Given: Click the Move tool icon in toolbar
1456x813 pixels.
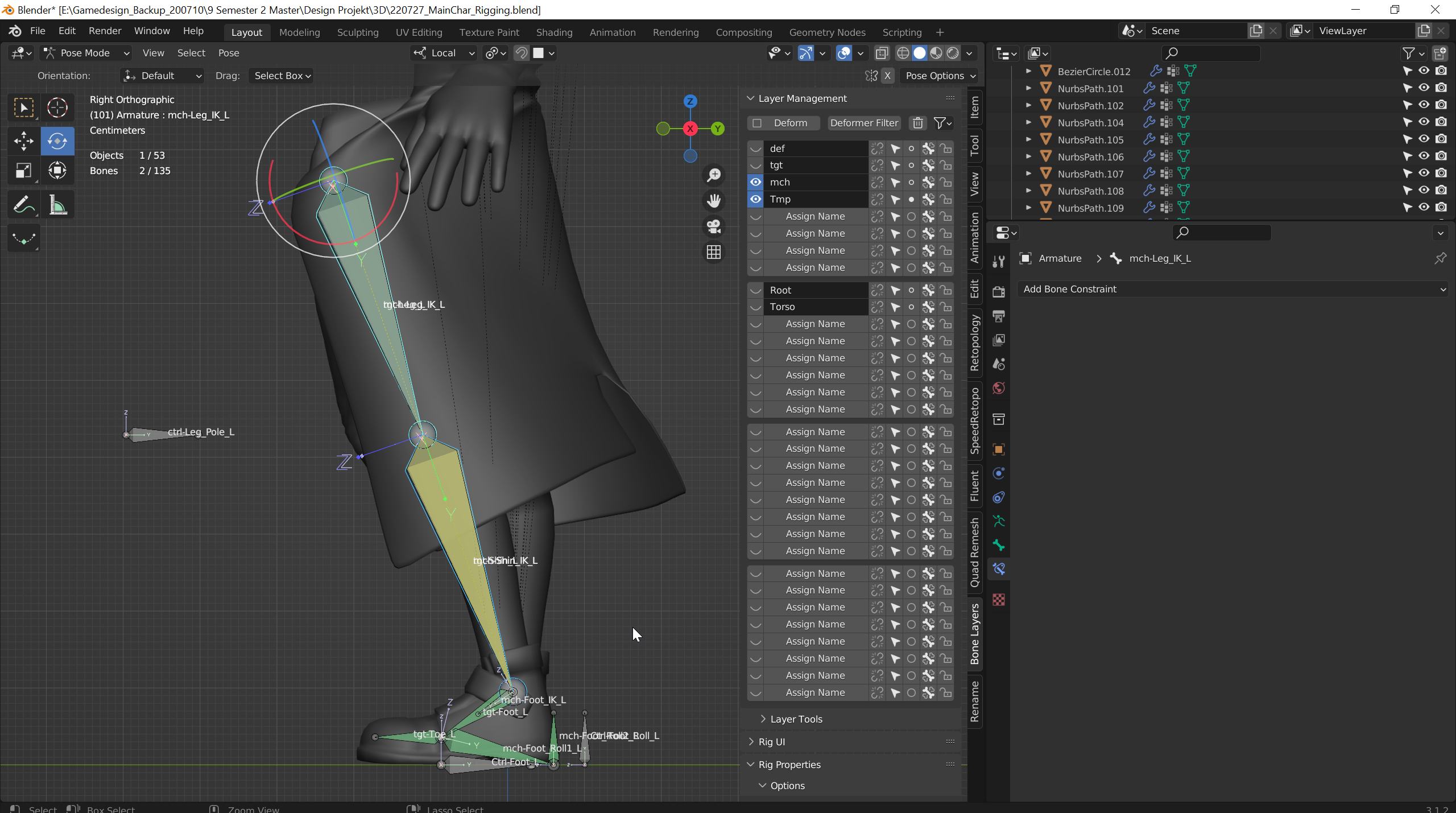Looking at the screenshot, I should [22, 141].
